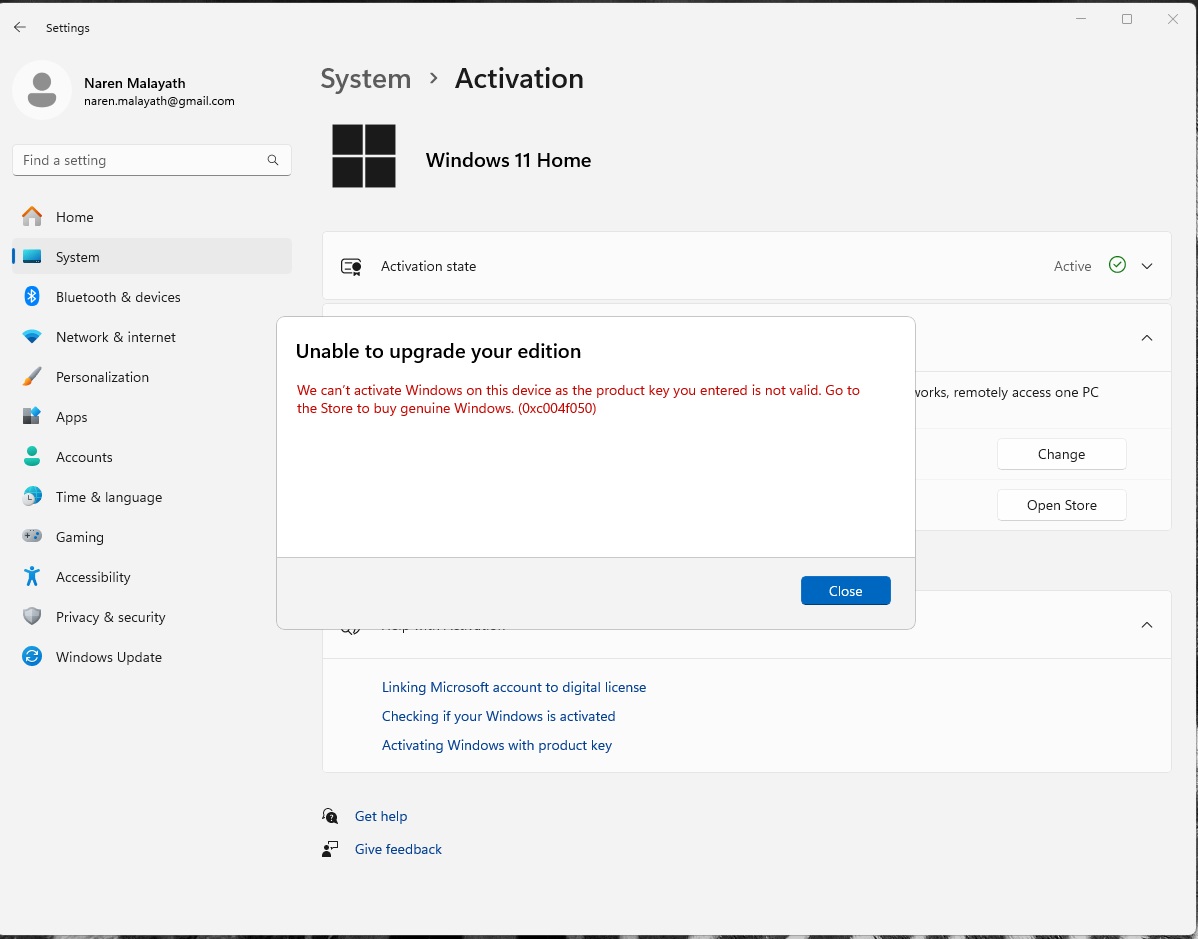Click the user profile avatar picture

coord(42,90)
